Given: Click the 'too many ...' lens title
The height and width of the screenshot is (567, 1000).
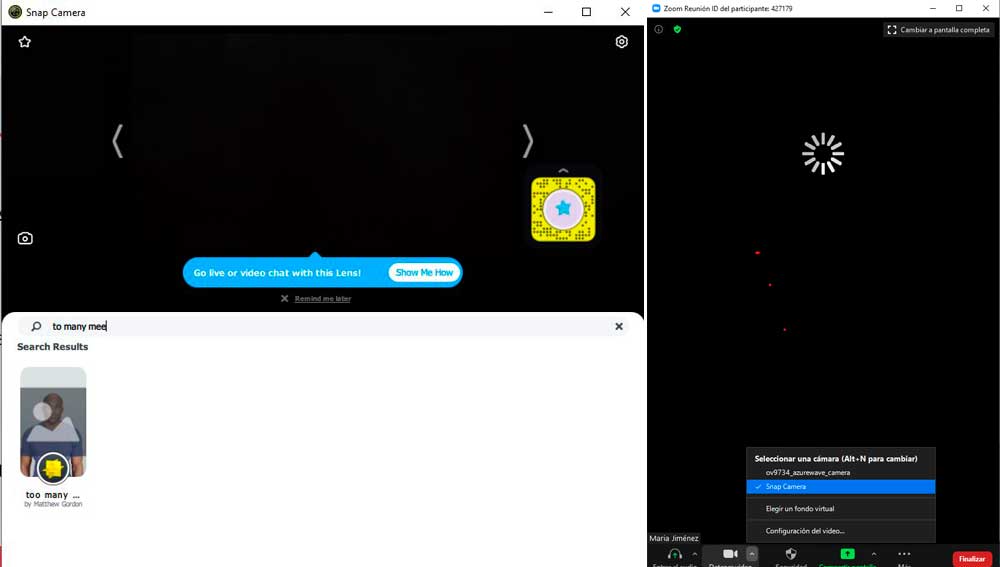Looking at the screenshot, I should pyautogui.click(x=53, y=495).
